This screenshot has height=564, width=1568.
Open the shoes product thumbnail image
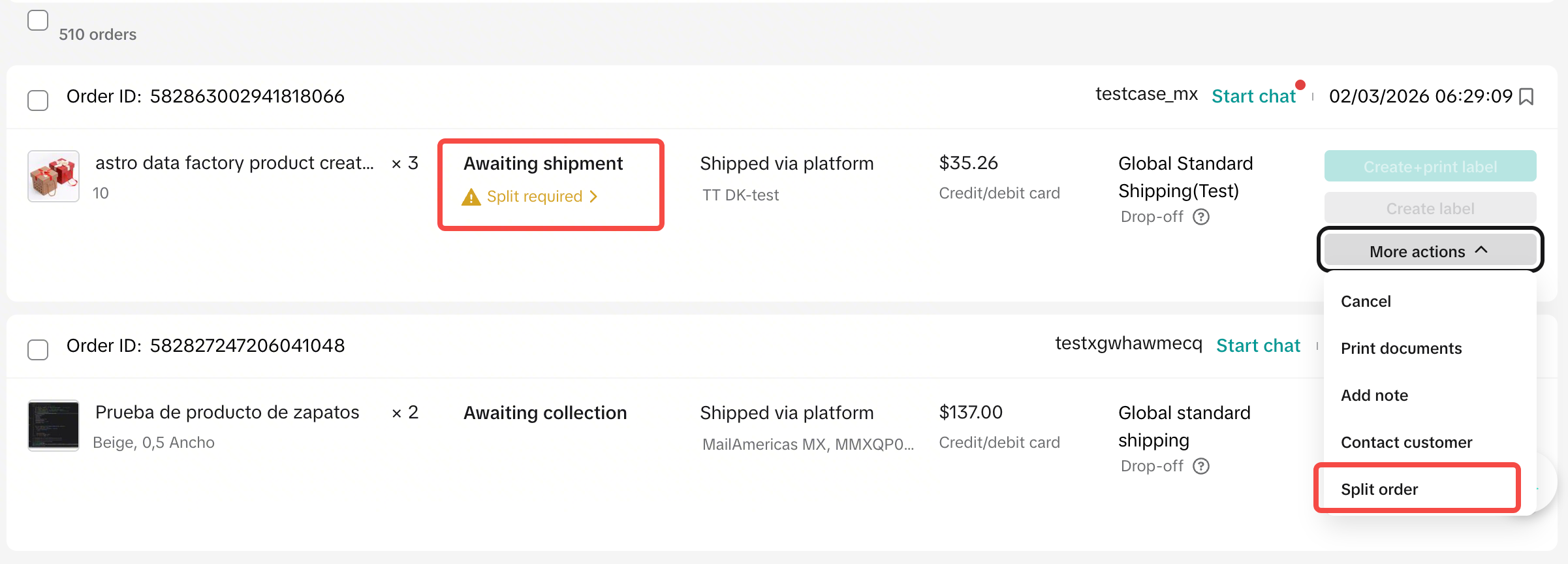point(54,426)
